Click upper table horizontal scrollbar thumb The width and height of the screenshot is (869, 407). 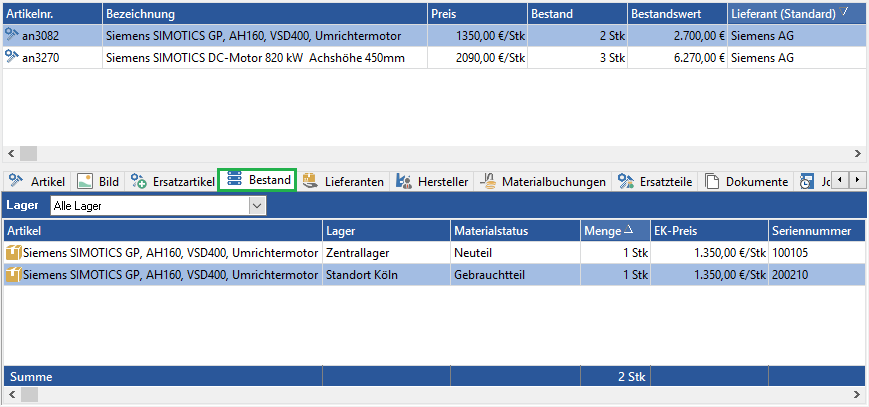click(x=28, y=153)
